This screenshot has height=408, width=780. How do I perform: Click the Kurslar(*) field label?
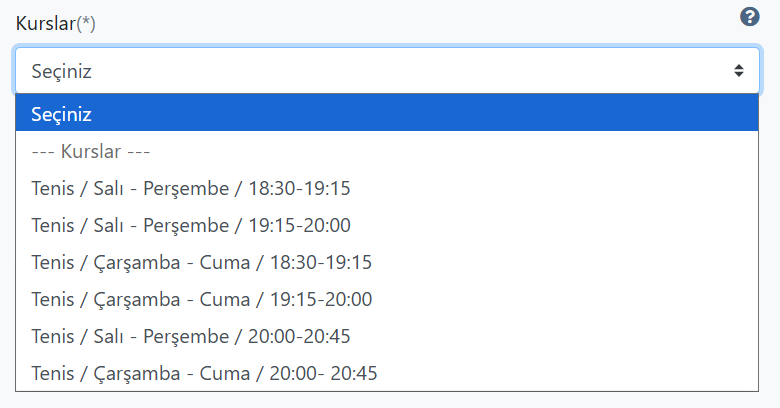(x=55, y=23)
